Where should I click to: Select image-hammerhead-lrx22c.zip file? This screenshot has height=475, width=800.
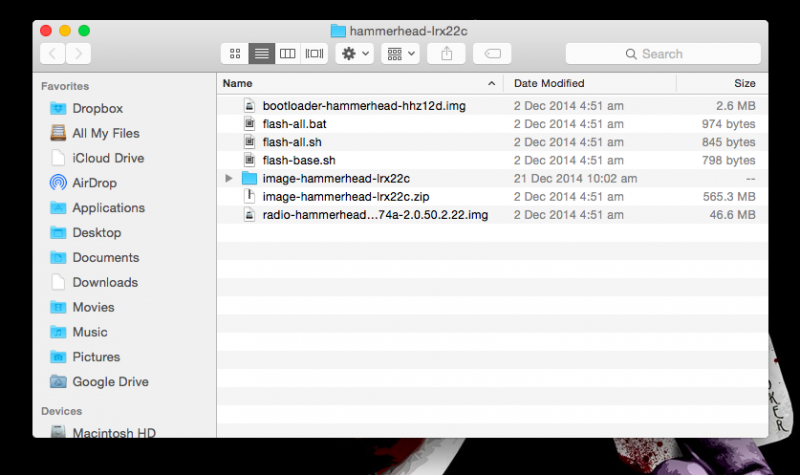[x=331, y=196]
